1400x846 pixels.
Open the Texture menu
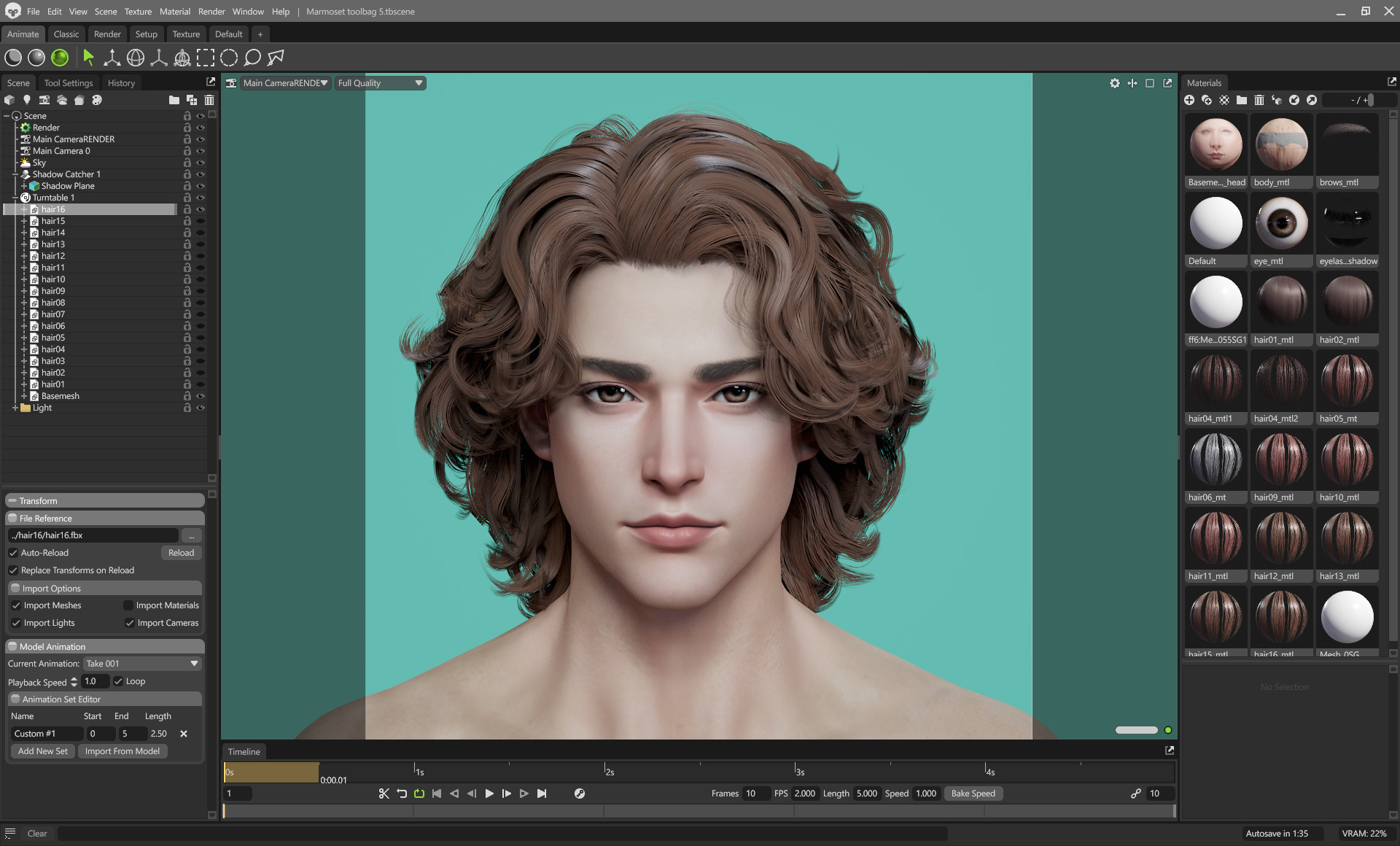pyautogui.click(x=138, y=12)
